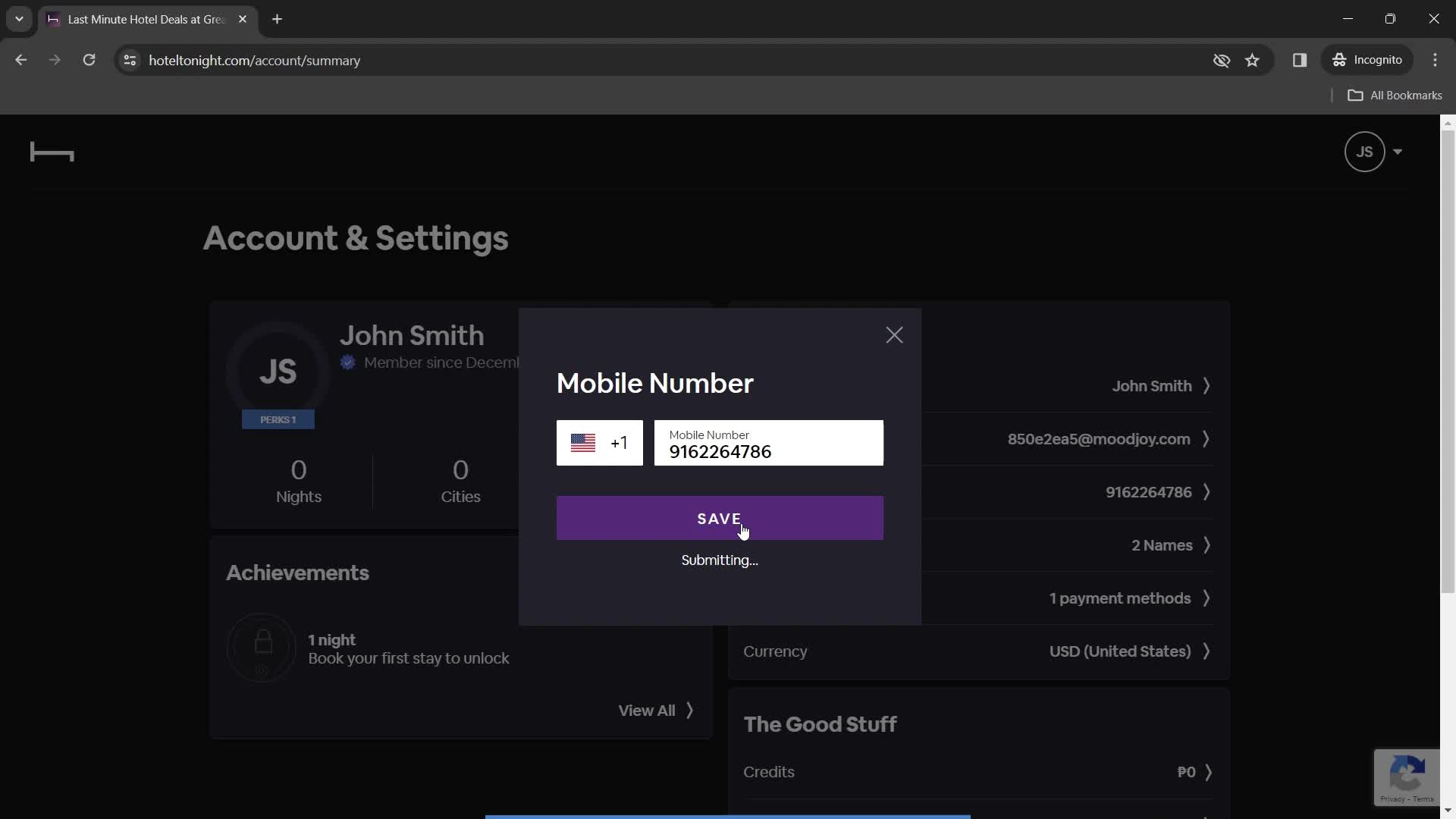
Task: Click the SAVE button
Action: pyautogui.click(x=720, y=519)
